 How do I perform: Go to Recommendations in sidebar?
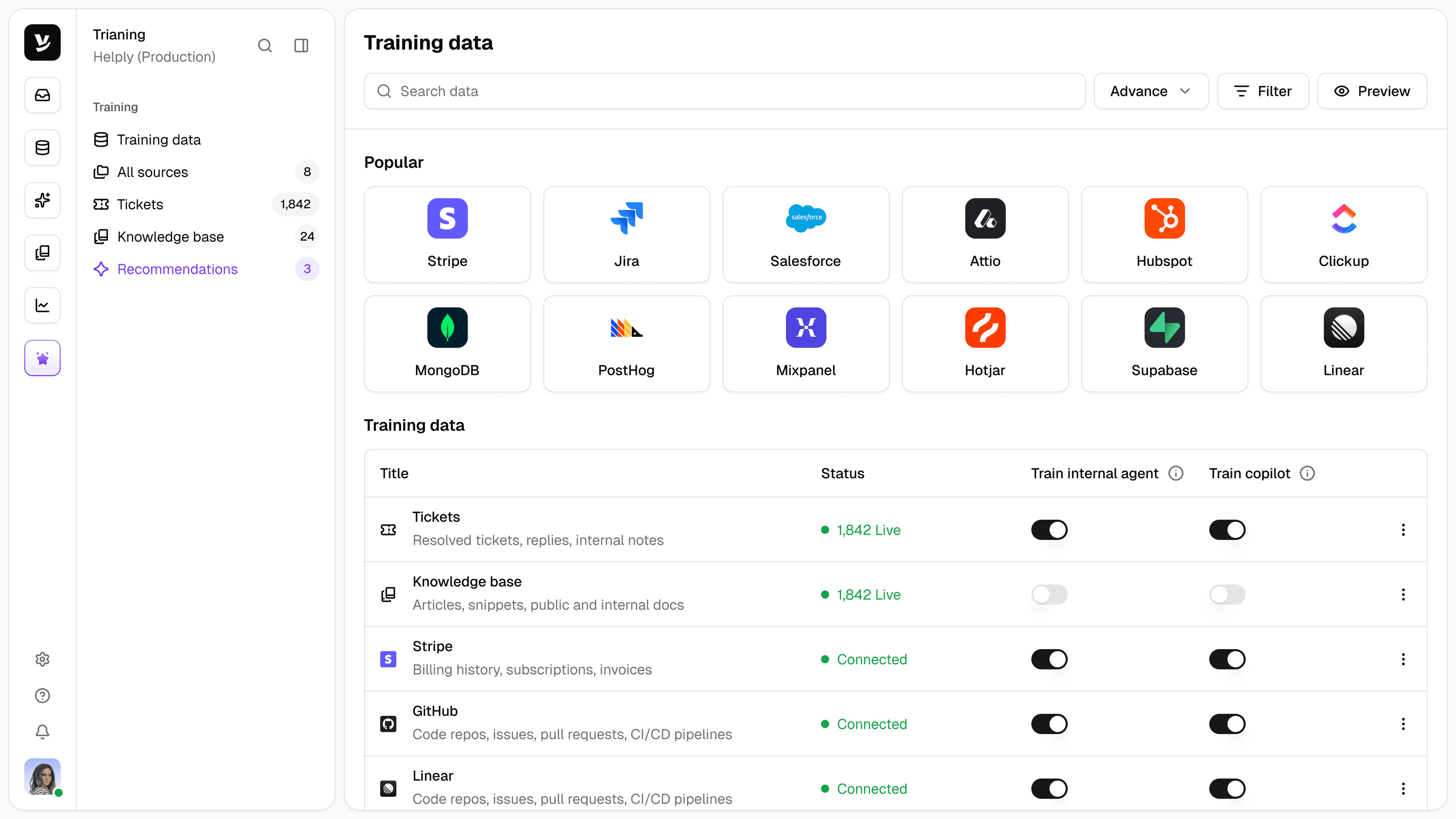click(x=206, y=269)
